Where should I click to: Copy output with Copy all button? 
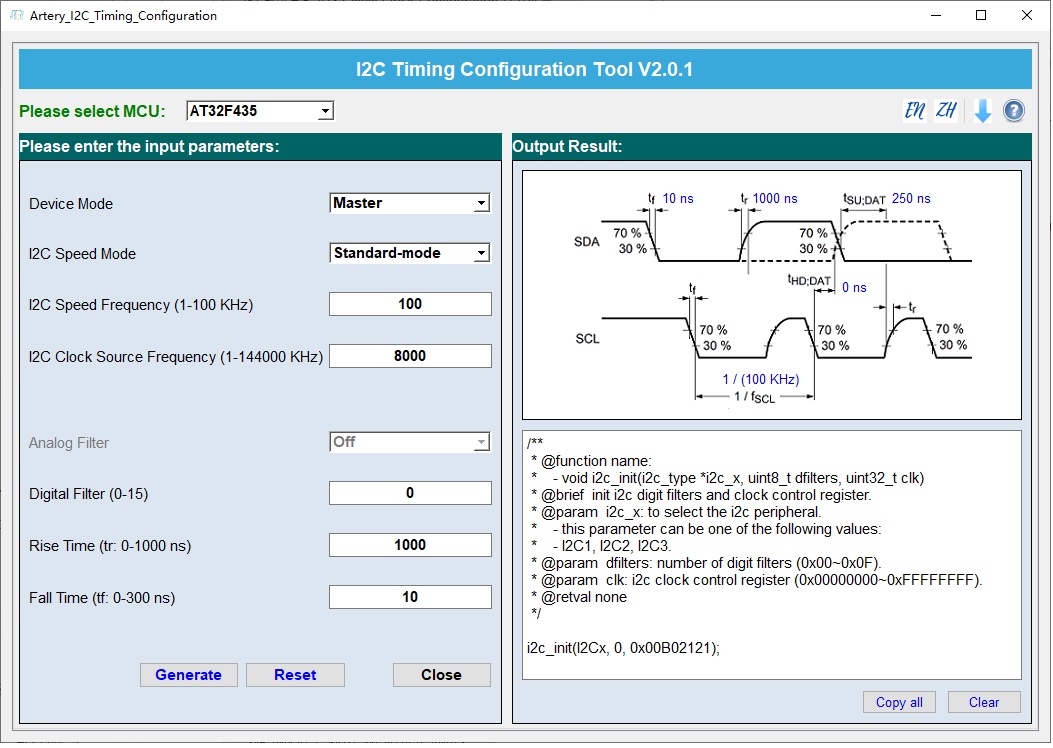click(x=899, y=702)
